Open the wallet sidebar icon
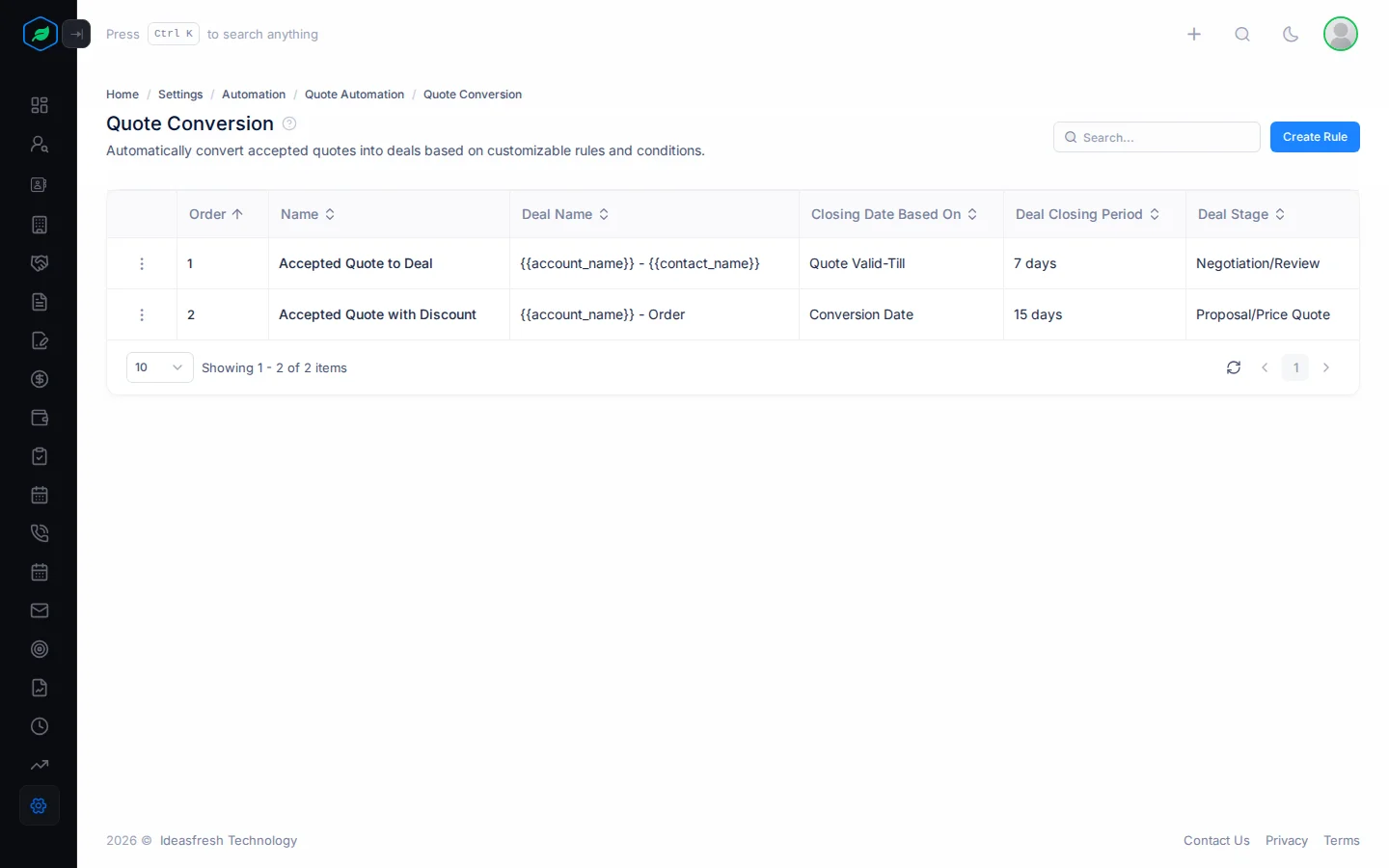This screenshot has height=868, width=1389. (x=40, y=418)
